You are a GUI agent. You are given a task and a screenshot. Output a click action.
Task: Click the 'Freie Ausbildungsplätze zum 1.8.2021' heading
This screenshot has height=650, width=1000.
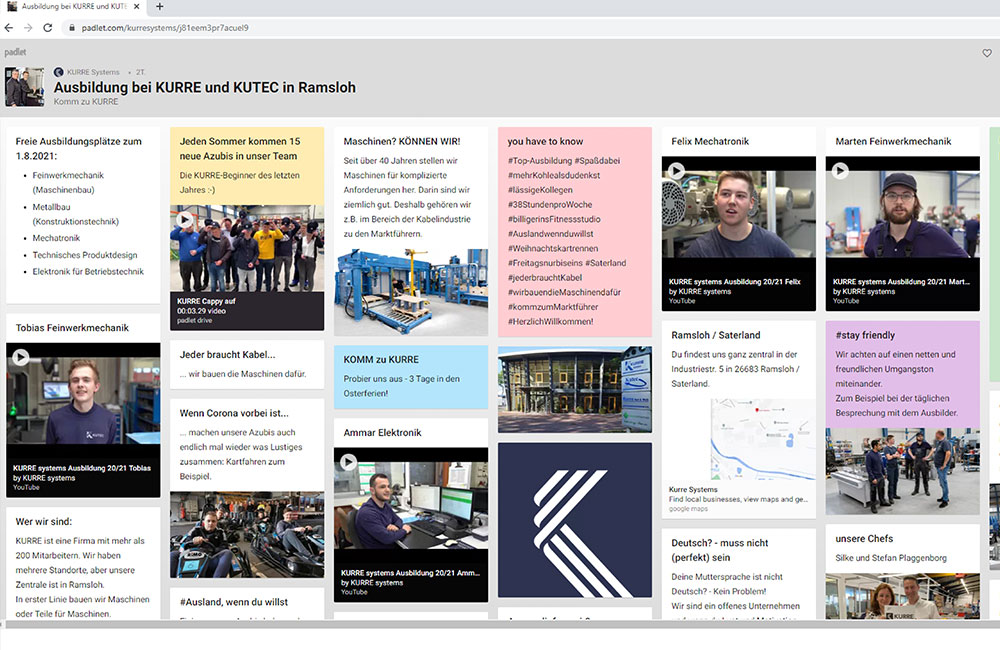coord(78,149)
